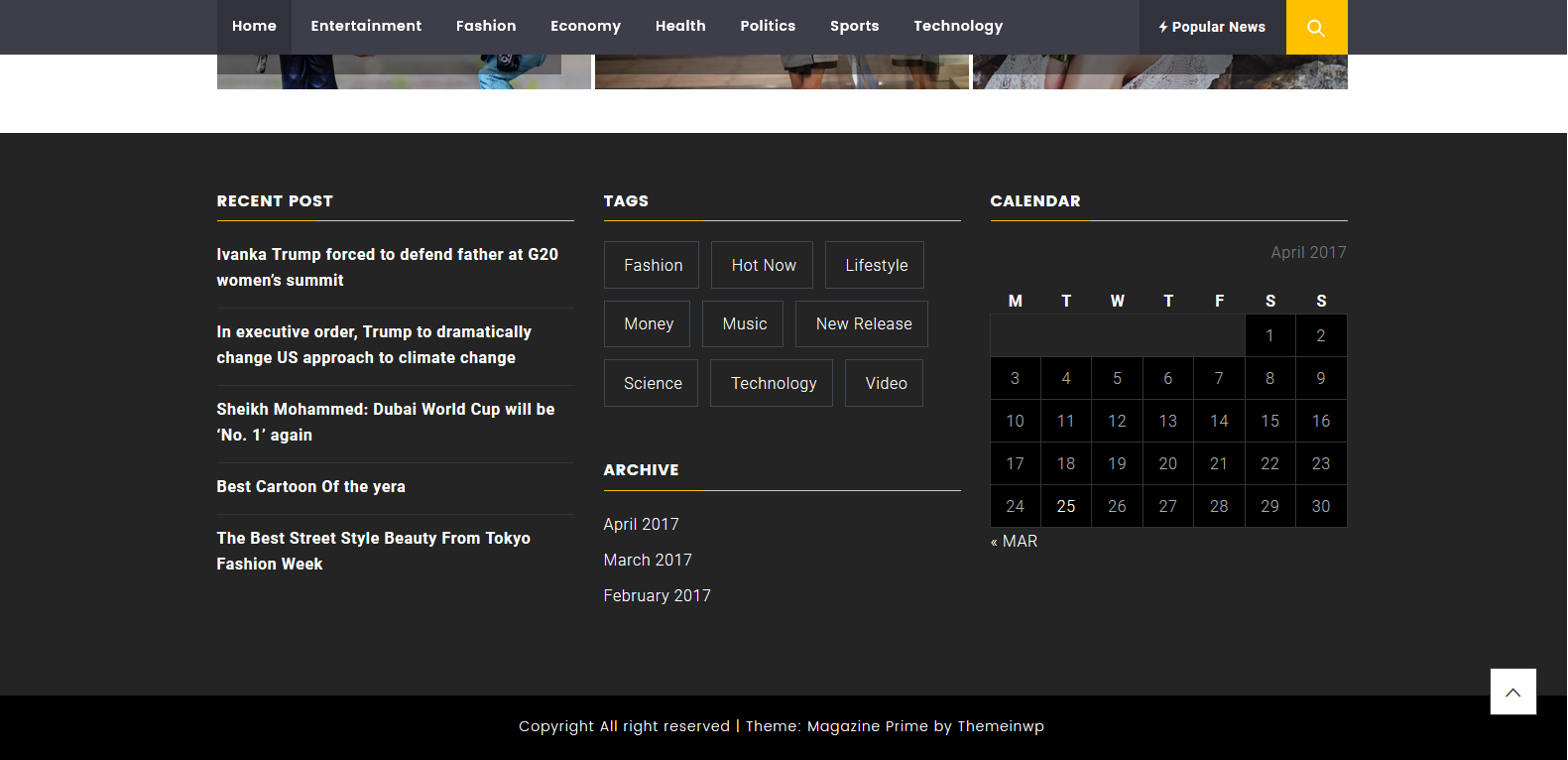
Task: Open Best Cartoon Of the yera post
Action: click(x=310, y=486)
